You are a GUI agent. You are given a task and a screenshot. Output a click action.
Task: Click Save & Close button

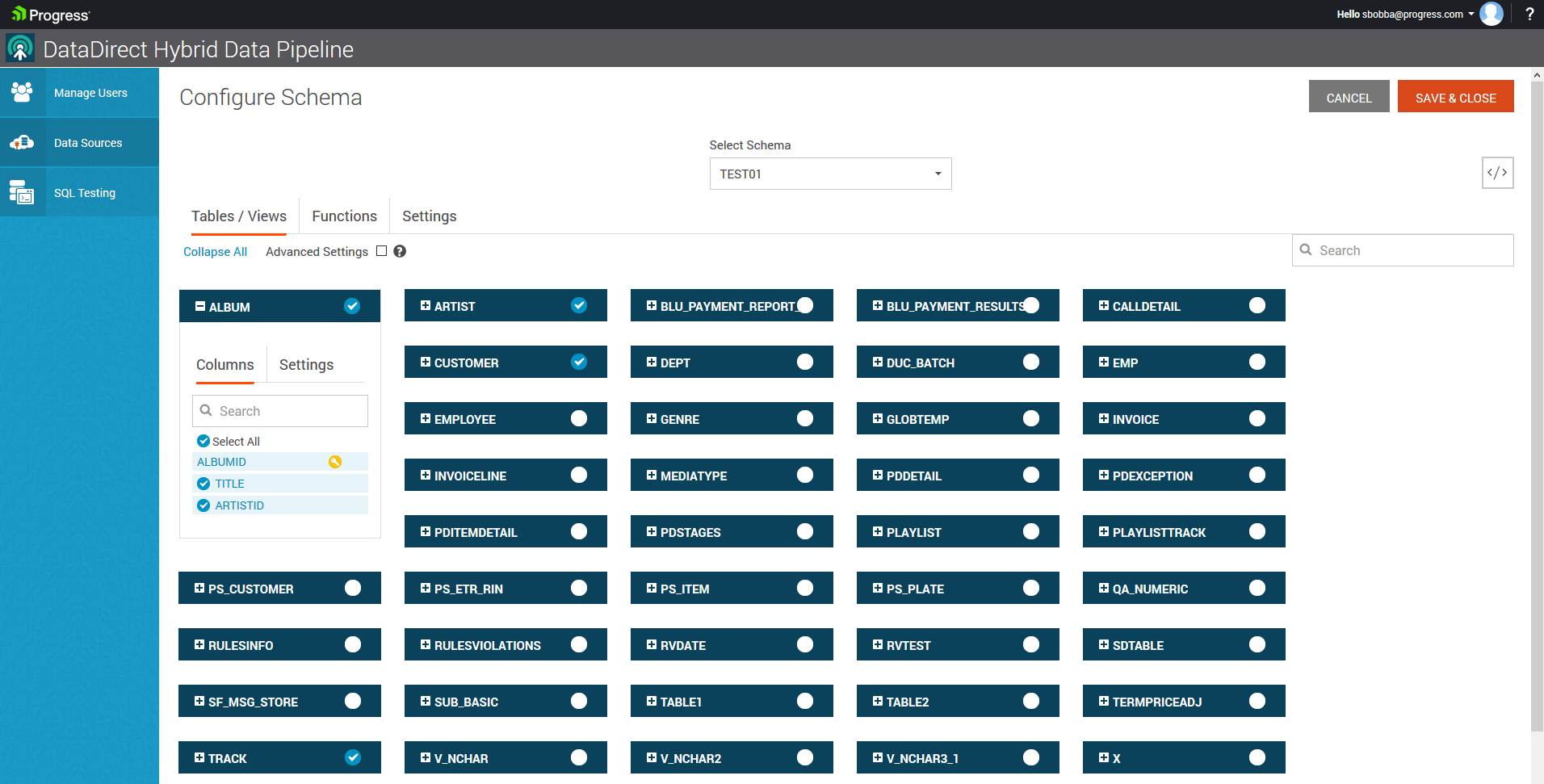tap(1455, 97)
